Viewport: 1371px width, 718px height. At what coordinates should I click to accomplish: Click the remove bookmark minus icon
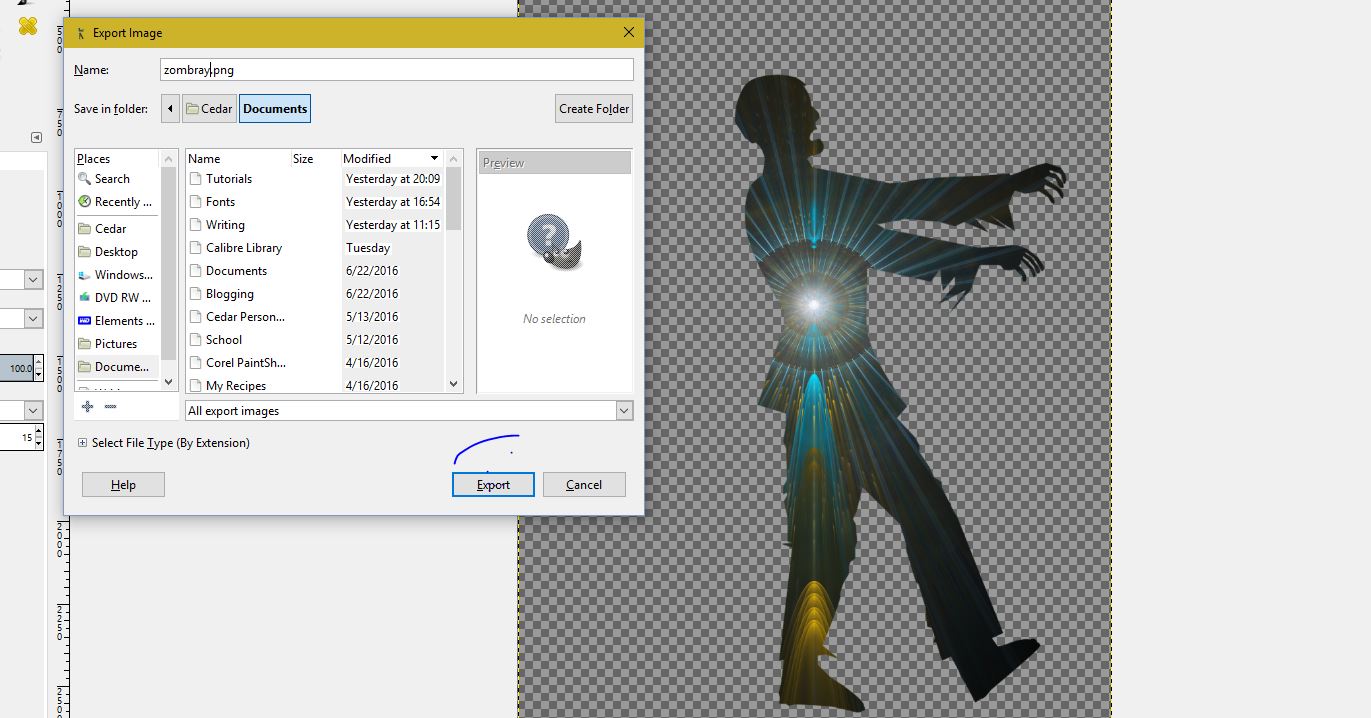click(110, 406)
